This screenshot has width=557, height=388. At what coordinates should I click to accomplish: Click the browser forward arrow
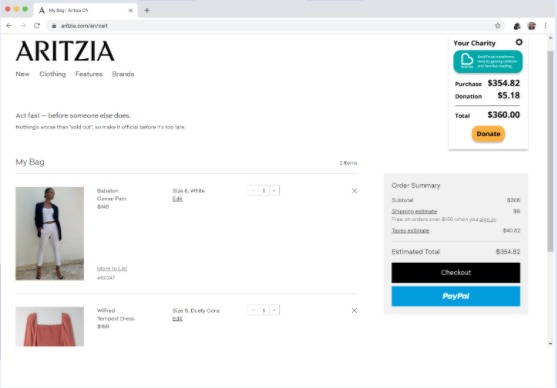point(23,26)
